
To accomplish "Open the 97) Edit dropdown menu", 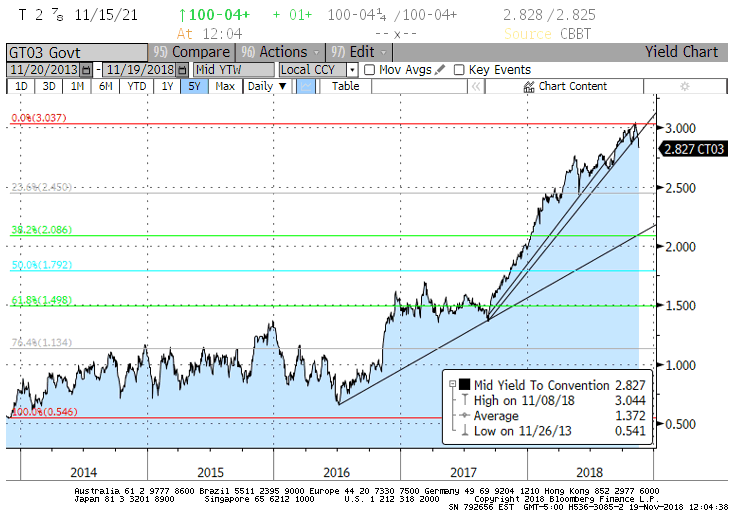I will tap(359, 52).
